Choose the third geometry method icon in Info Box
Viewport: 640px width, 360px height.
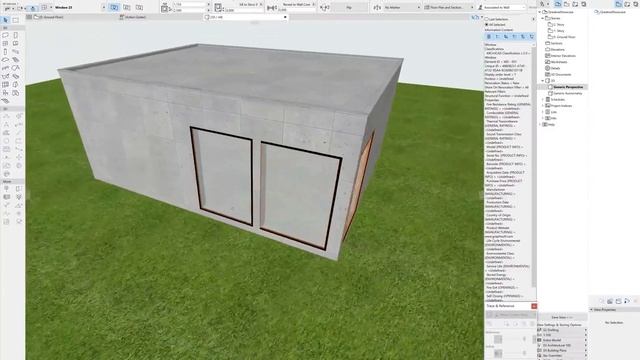tap(139, 7)
